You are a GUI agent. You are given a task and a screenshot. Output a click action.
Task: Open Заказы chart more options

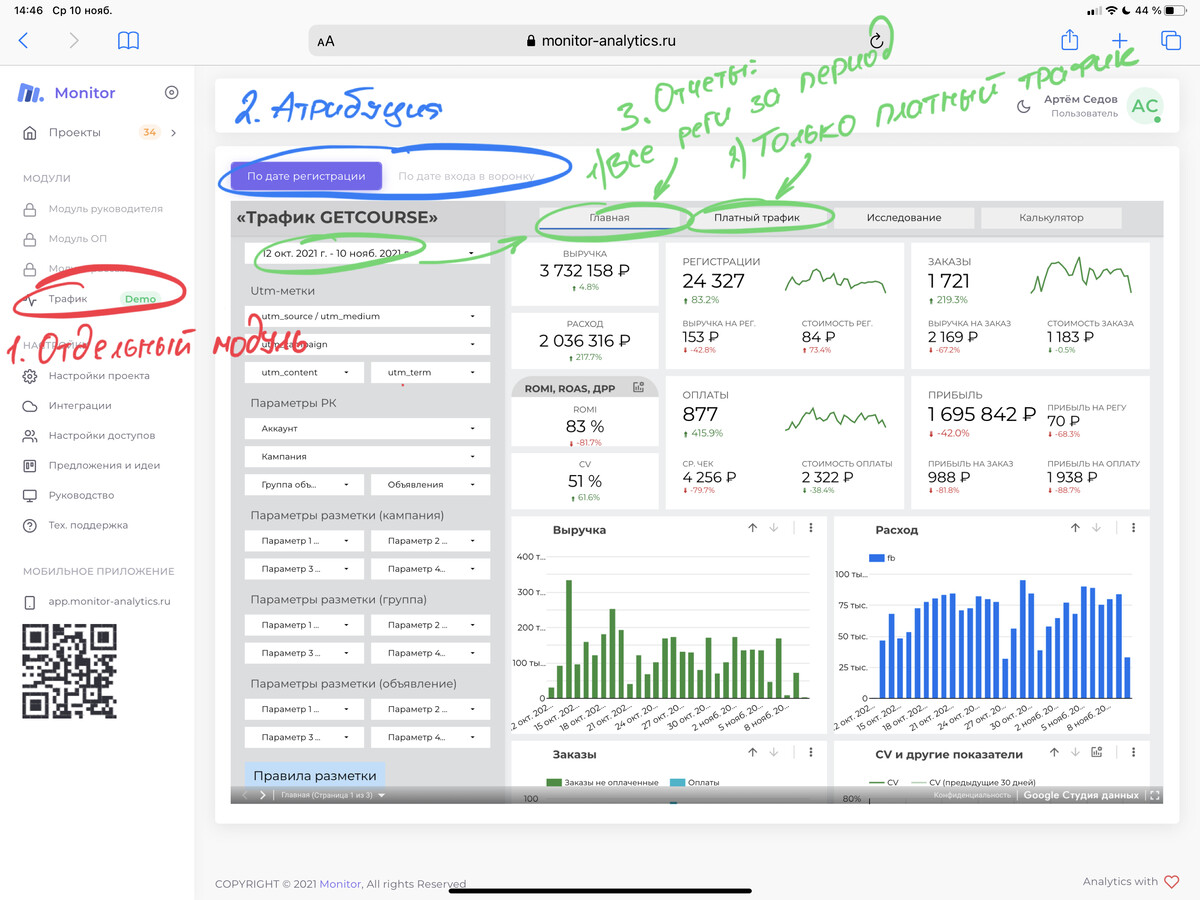811,753
